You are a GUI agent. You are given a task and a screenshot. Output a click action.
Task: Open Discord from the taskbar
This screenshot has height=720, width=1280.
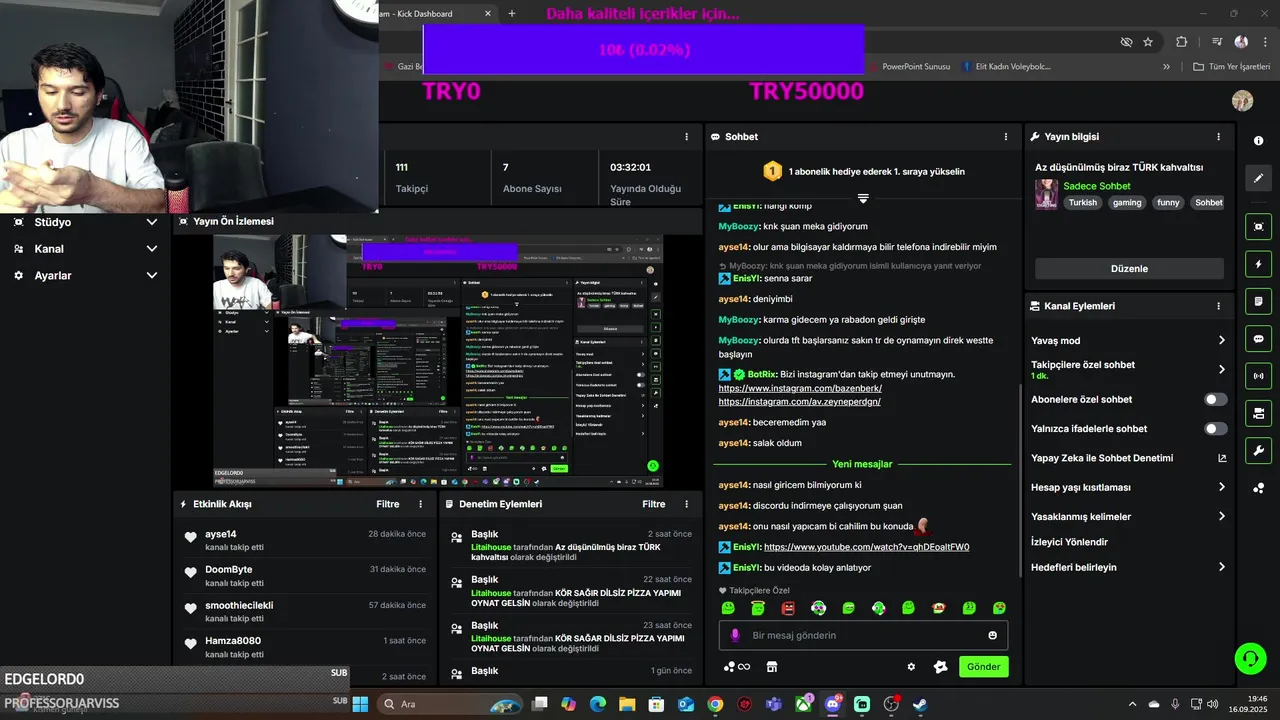[832, 704]
